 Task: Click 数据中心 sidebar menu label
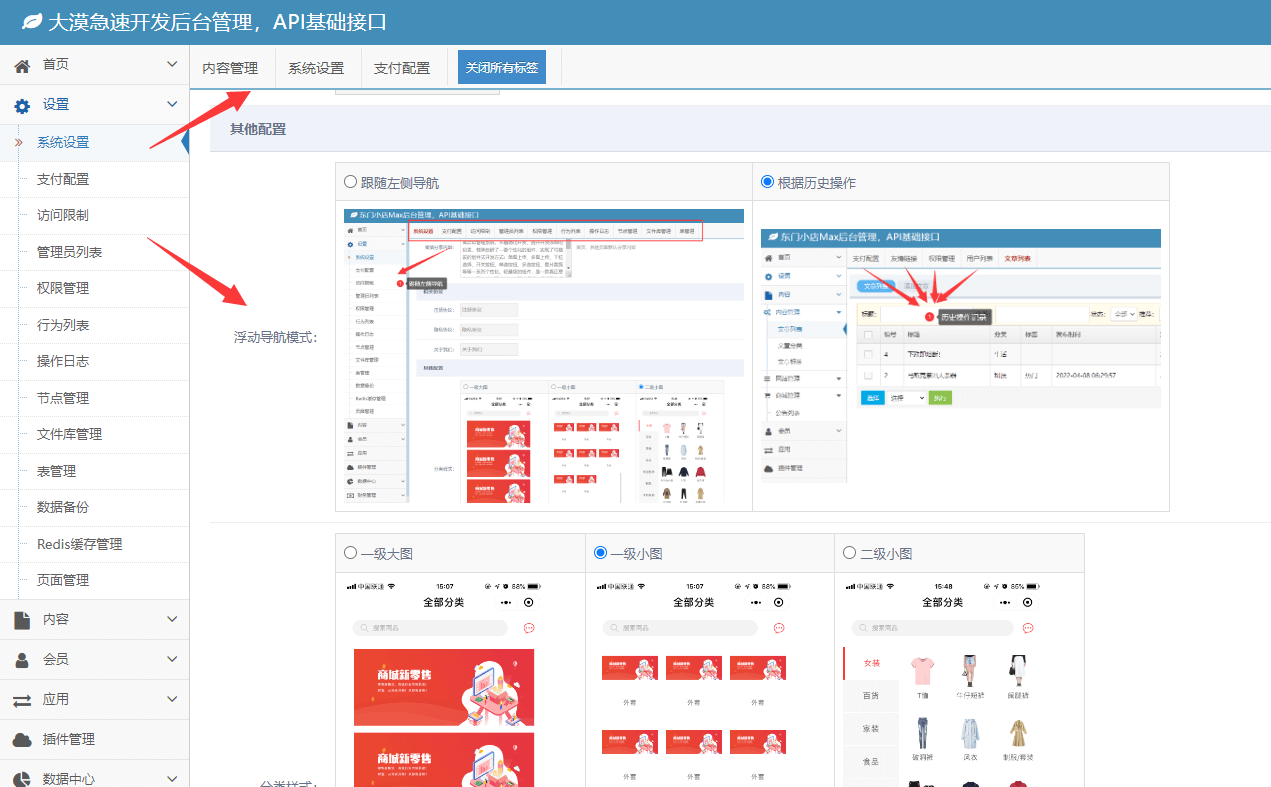point(70,779)
